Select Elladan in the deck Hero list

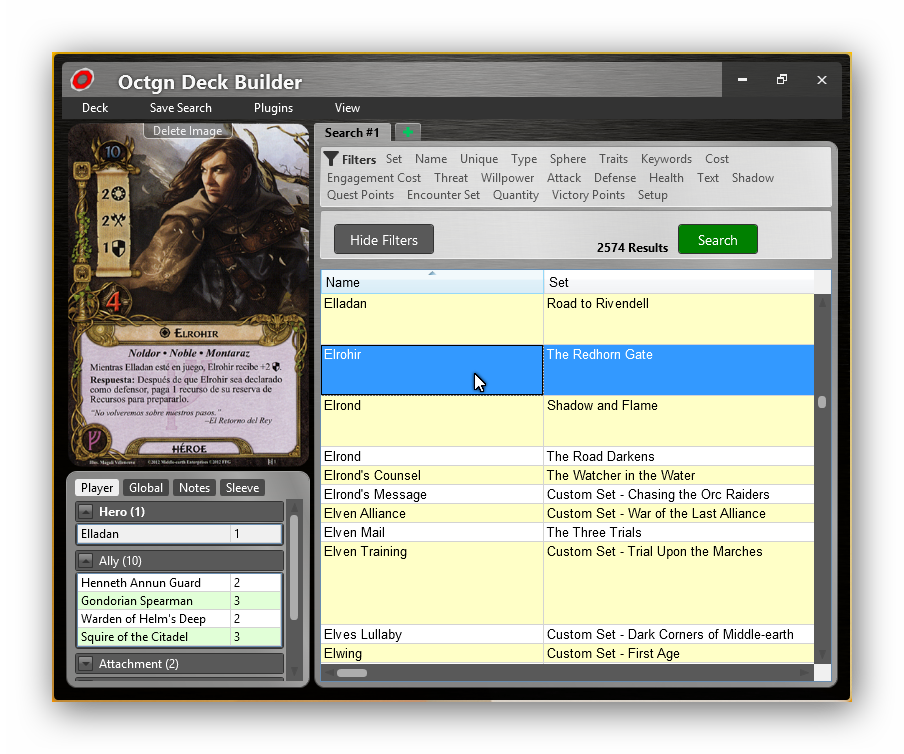(179, 534)
